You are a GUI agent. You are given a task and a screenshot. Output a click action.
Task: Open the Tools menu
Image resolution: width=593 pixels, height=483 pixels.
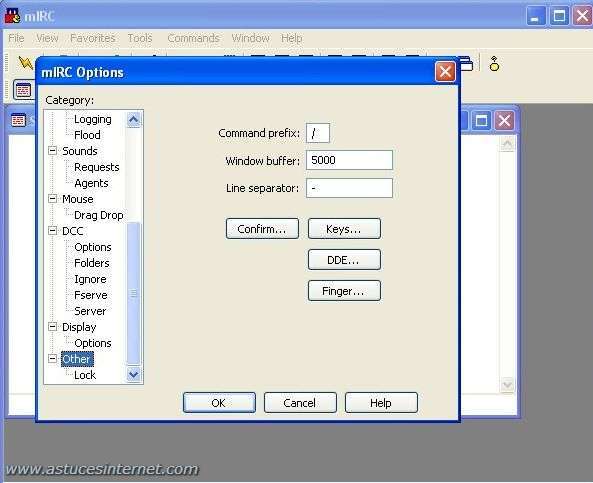coord(140,38)
